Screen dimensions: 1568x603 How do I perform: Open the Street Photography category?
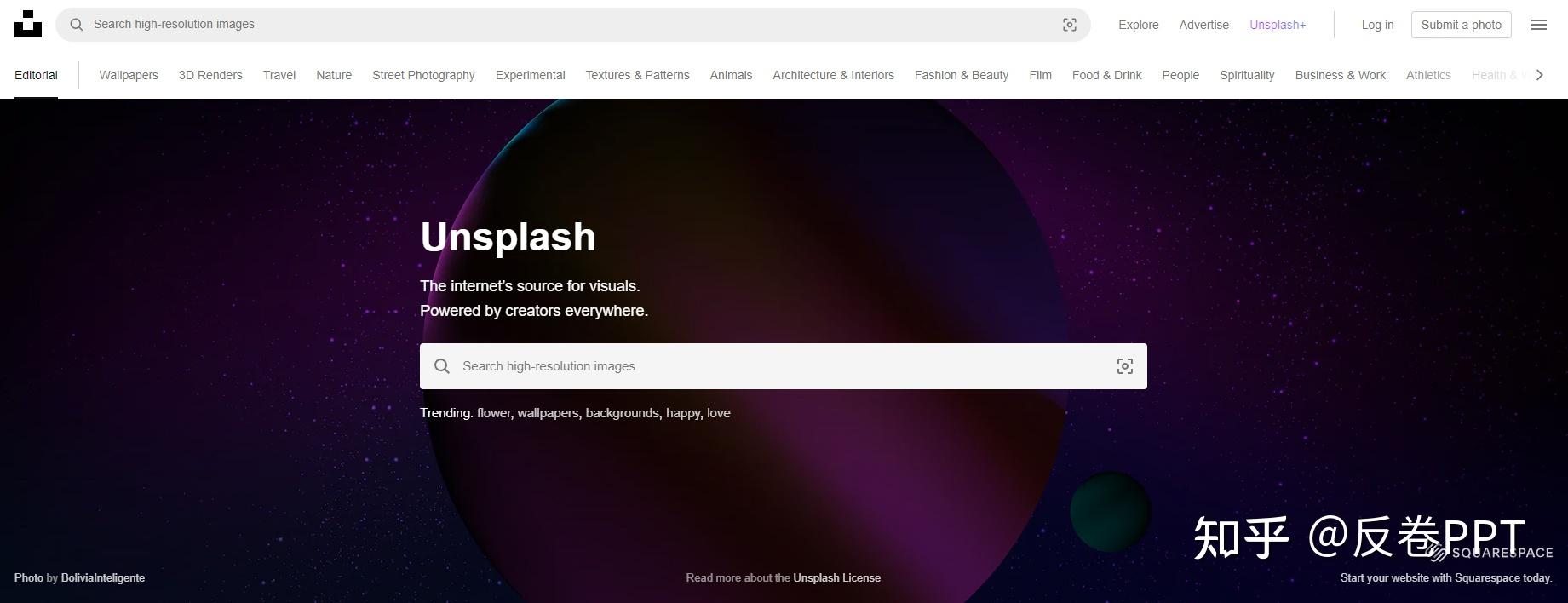(x=423, y=75)
